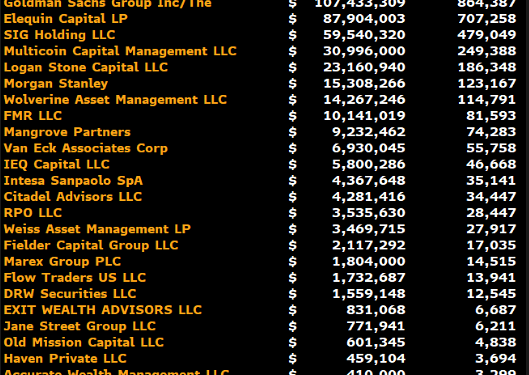Click the value 1,732,687

click(x=368, y=278)
